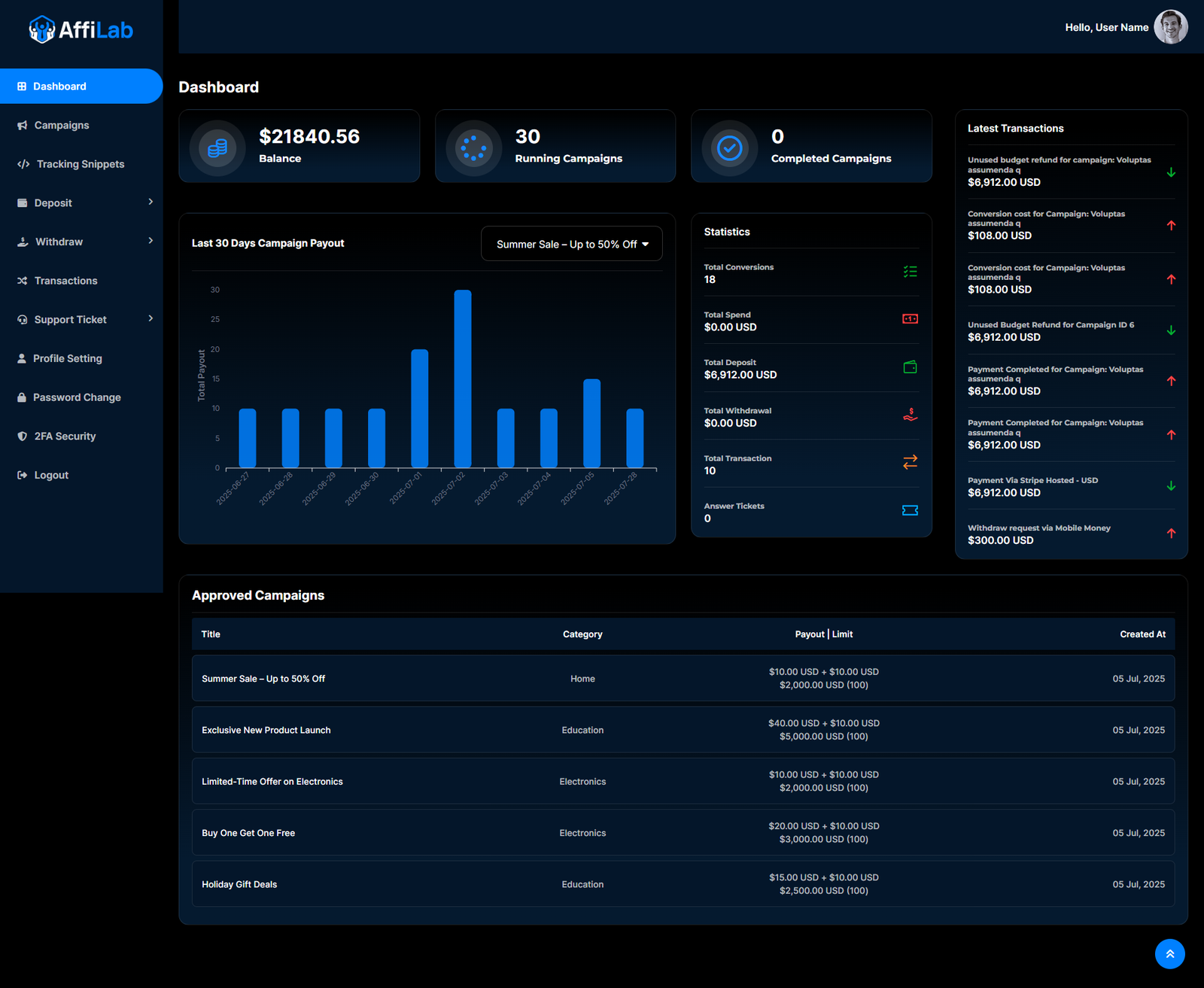
Task: Open Campaigns from the sidebar
Action: [62, 125]
